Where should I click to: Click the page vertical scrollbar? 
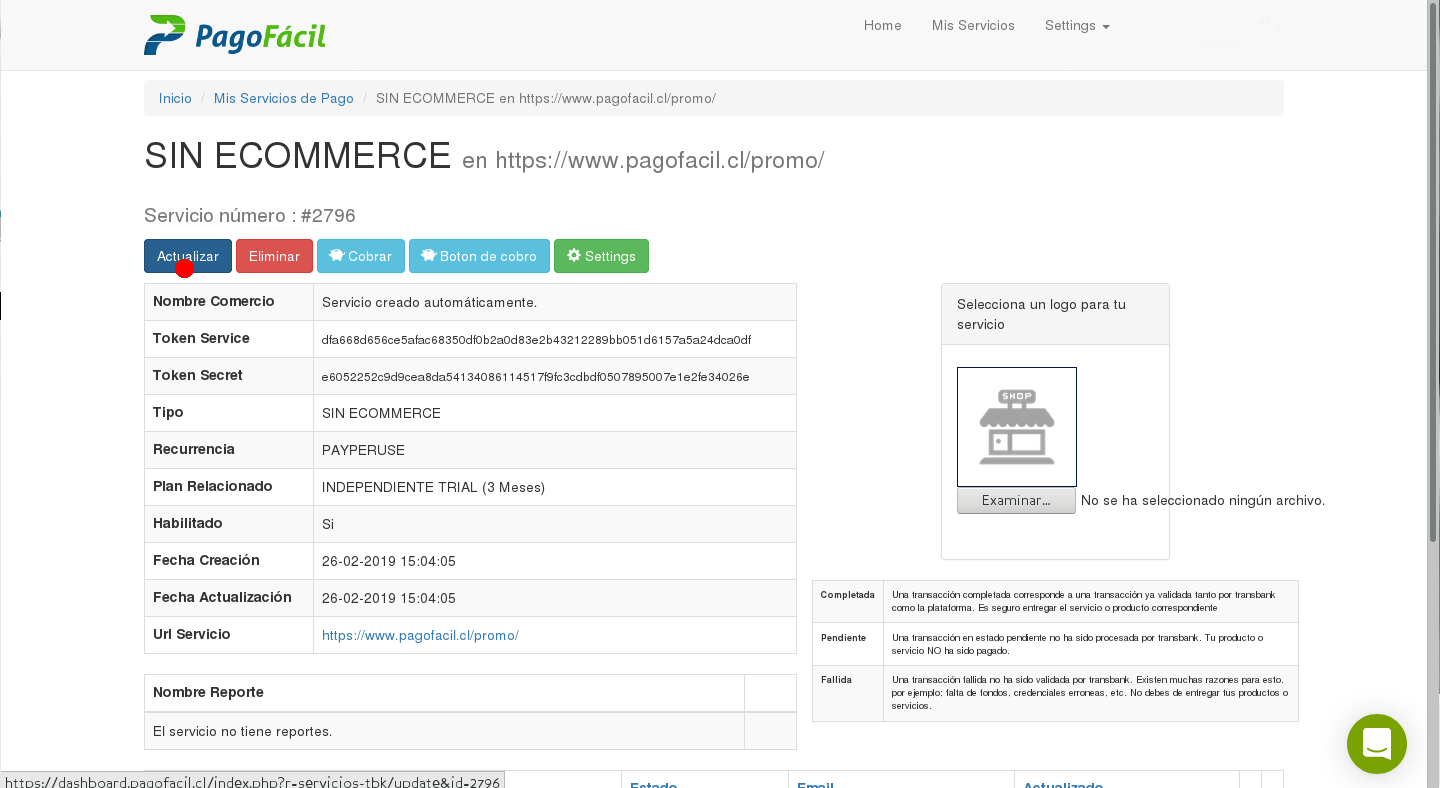[1434, 270]
